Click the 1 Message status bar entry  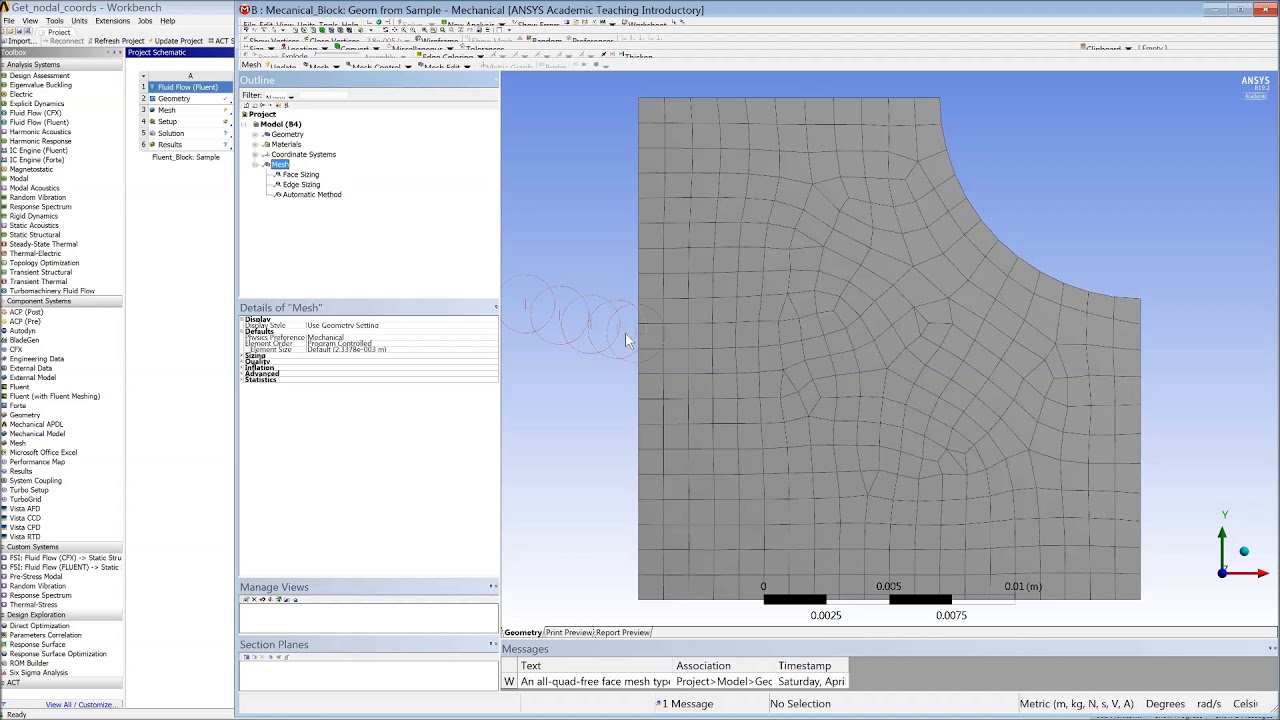click(685, 704)
